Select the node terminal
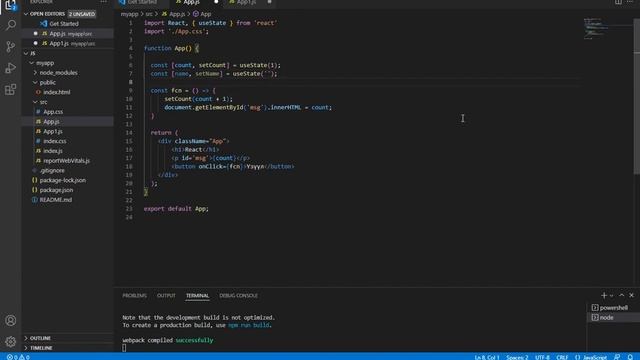 point(613,317)
